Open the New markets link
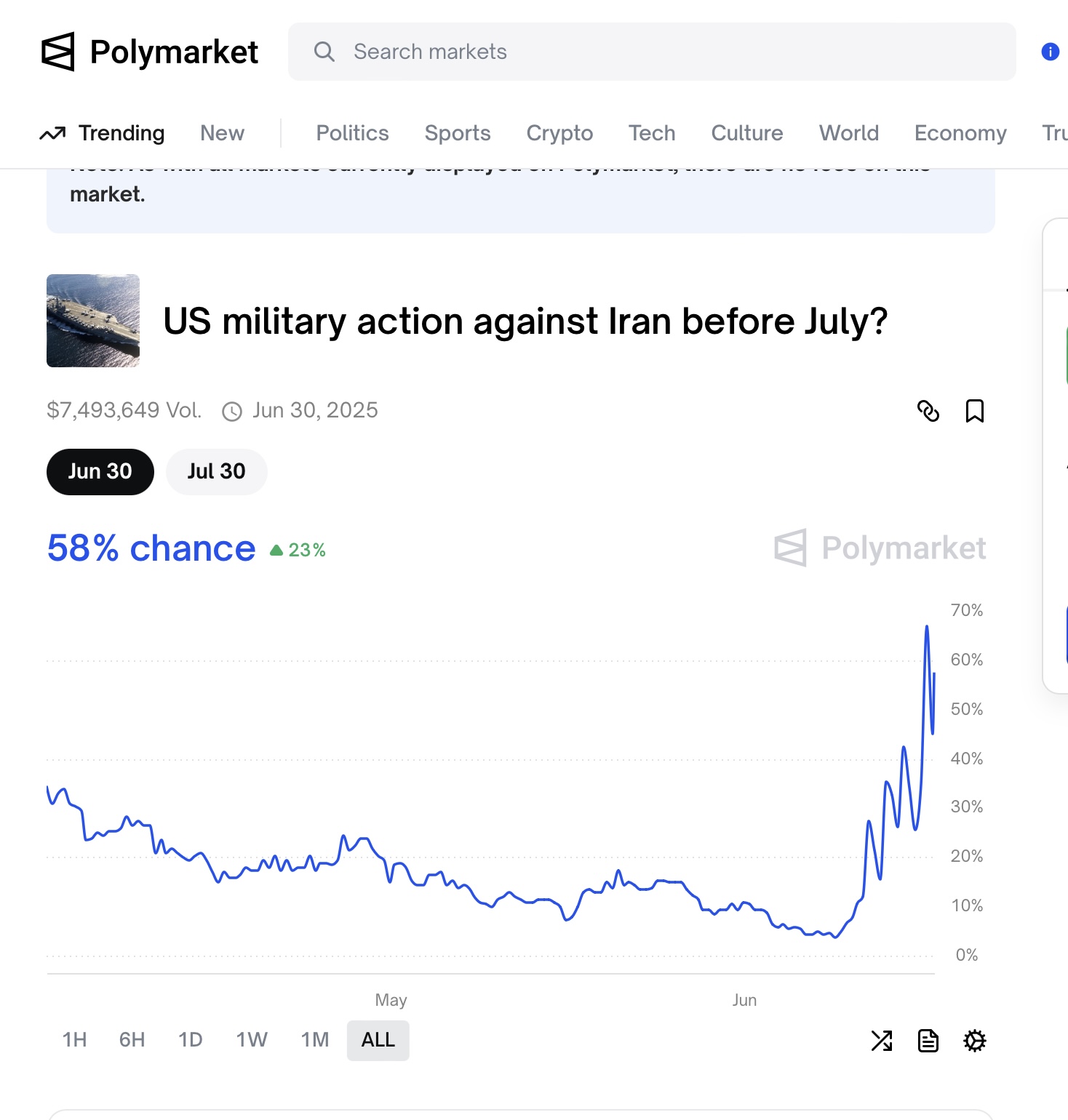The height and width of the screenshot is (1120, 1068). (223, 133)
